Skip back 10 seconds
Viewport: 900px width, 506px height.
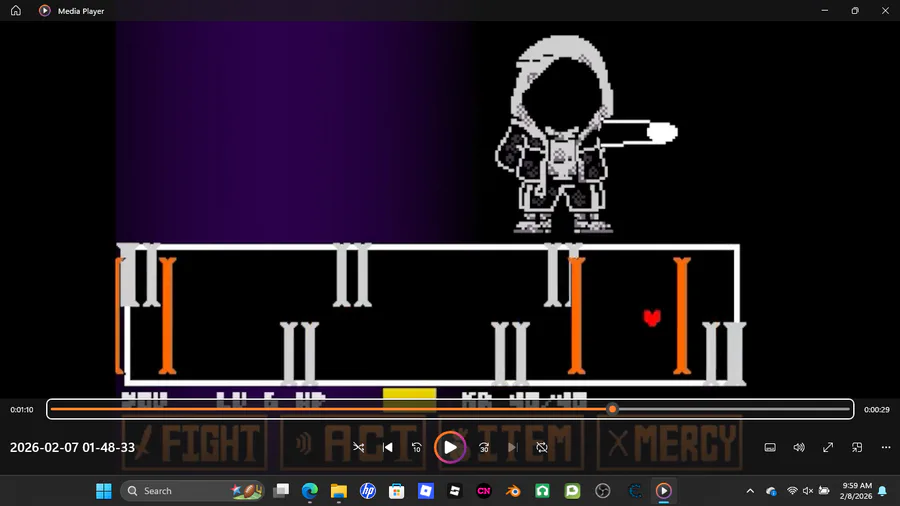(417, 447)
